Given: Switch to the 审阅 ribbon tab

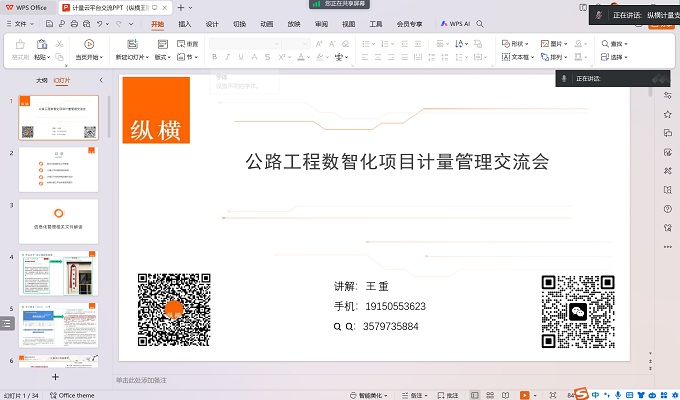Looking at the screenshot, I should pos(321,24).
